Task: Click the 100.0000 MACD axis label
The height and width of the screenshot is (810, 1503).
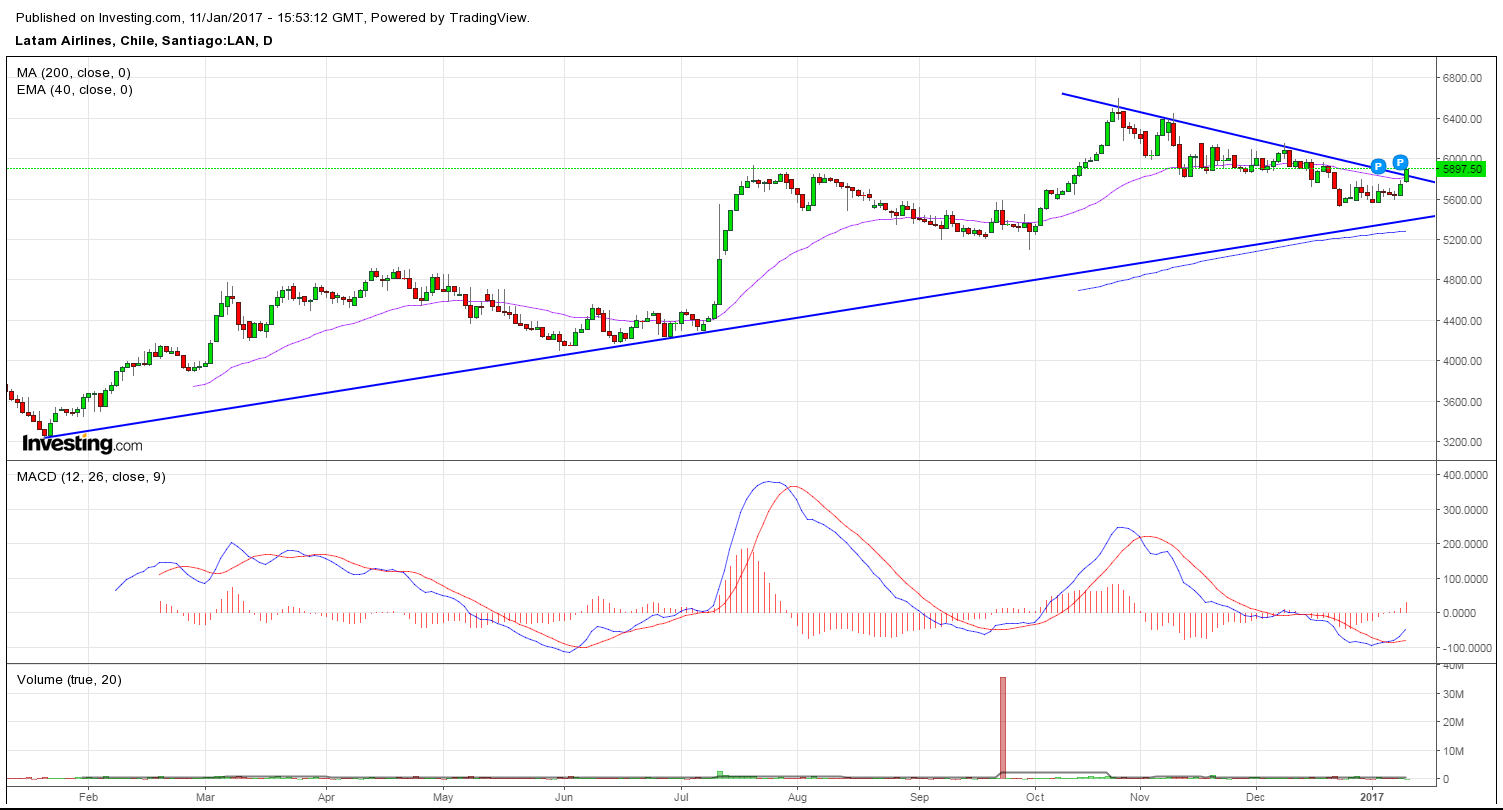Action: [1464, 579]
